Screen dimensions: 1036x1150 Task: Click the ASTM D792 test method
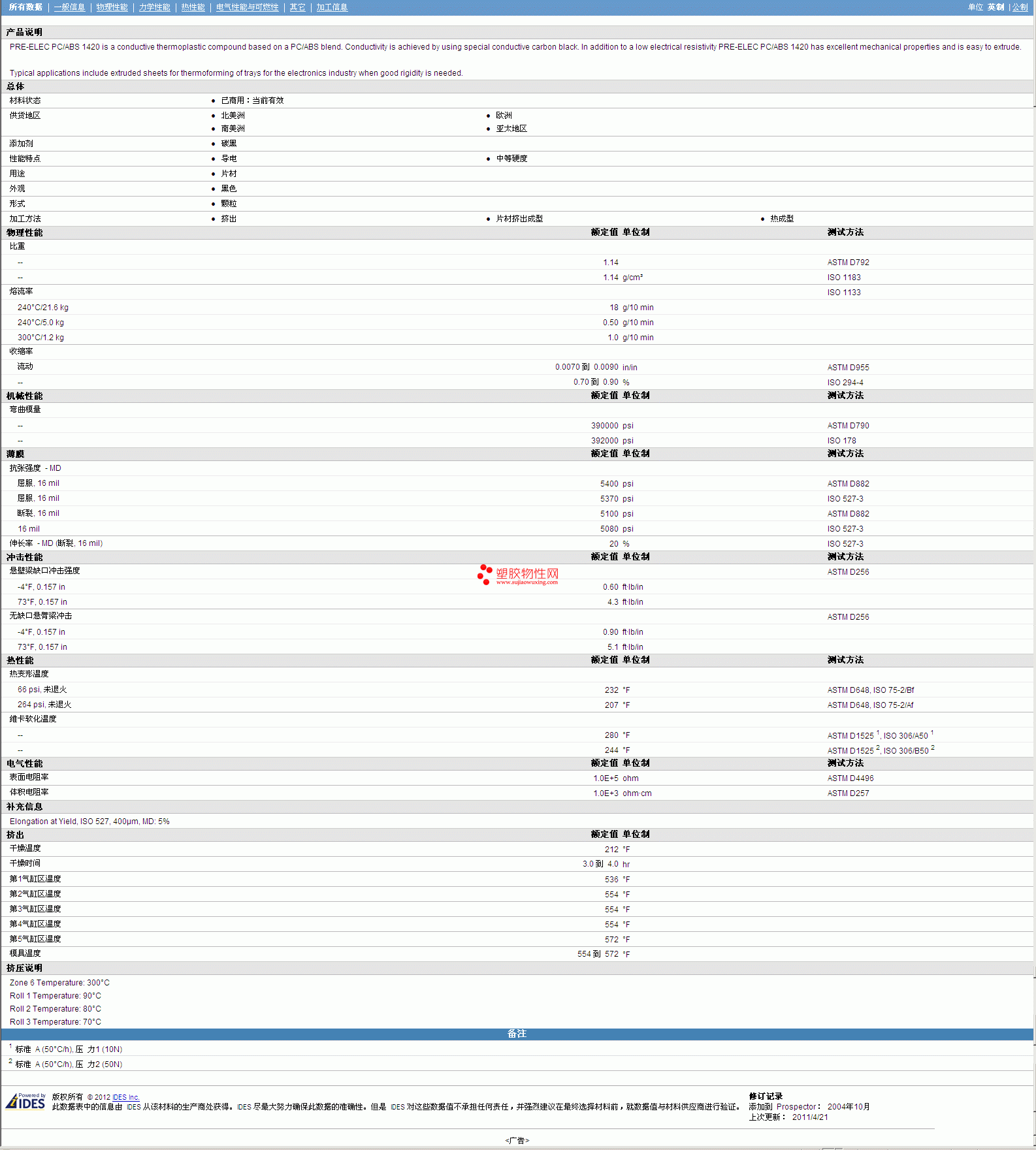pyautogui.click(x=848, y=263)
